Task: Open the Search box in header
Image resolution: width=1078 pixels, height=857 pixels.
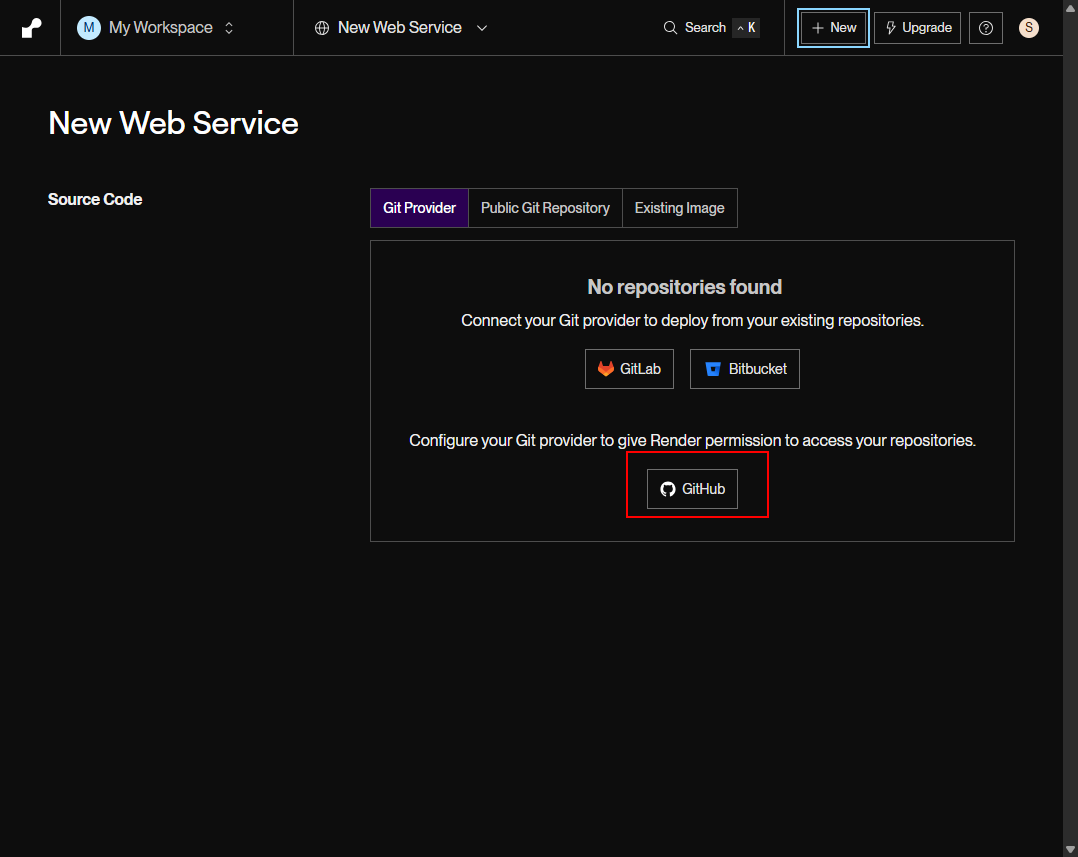Action: (711, 28)
